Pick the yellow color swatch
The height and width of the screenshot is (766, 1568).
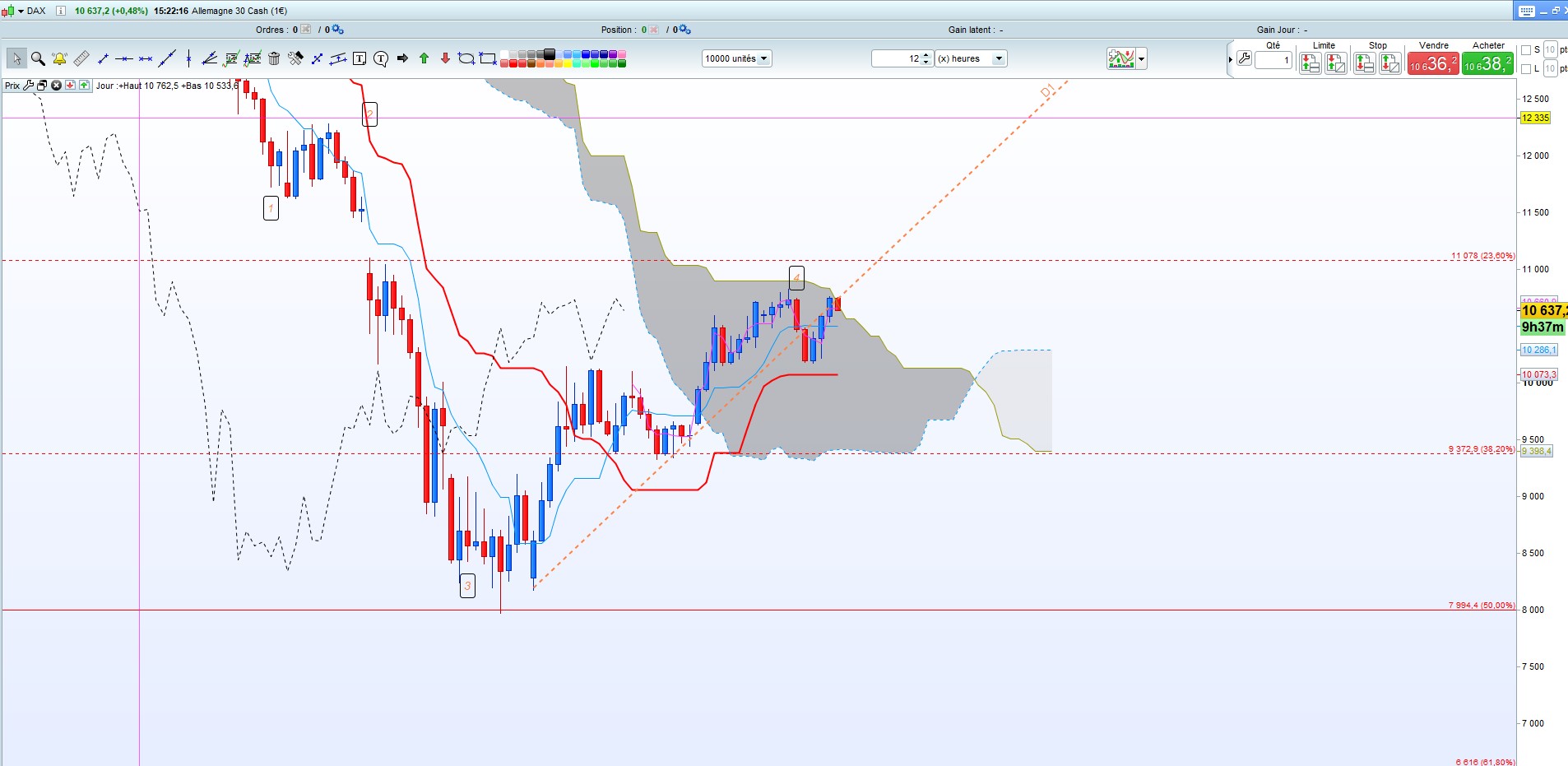coord(568,63)
